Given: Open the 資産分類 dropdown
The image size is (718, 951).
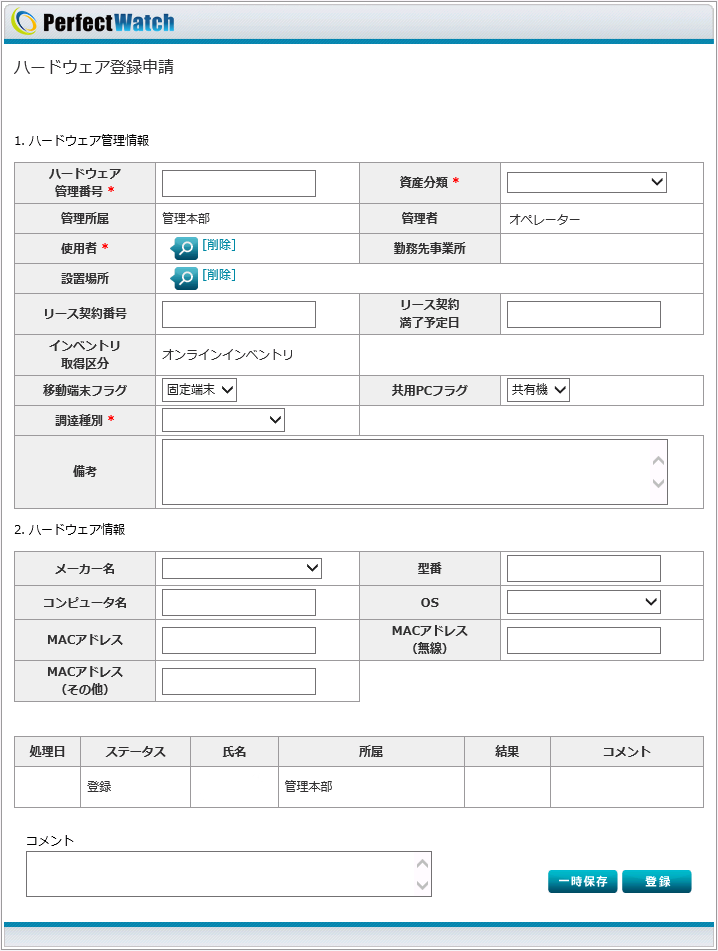Looking at the screenshot, I should (x=586, y=182).
